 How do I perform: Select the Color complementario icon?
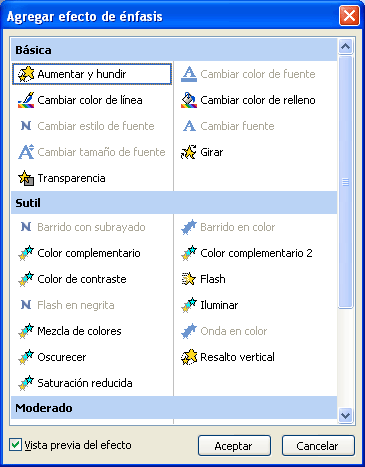point(26,253)
